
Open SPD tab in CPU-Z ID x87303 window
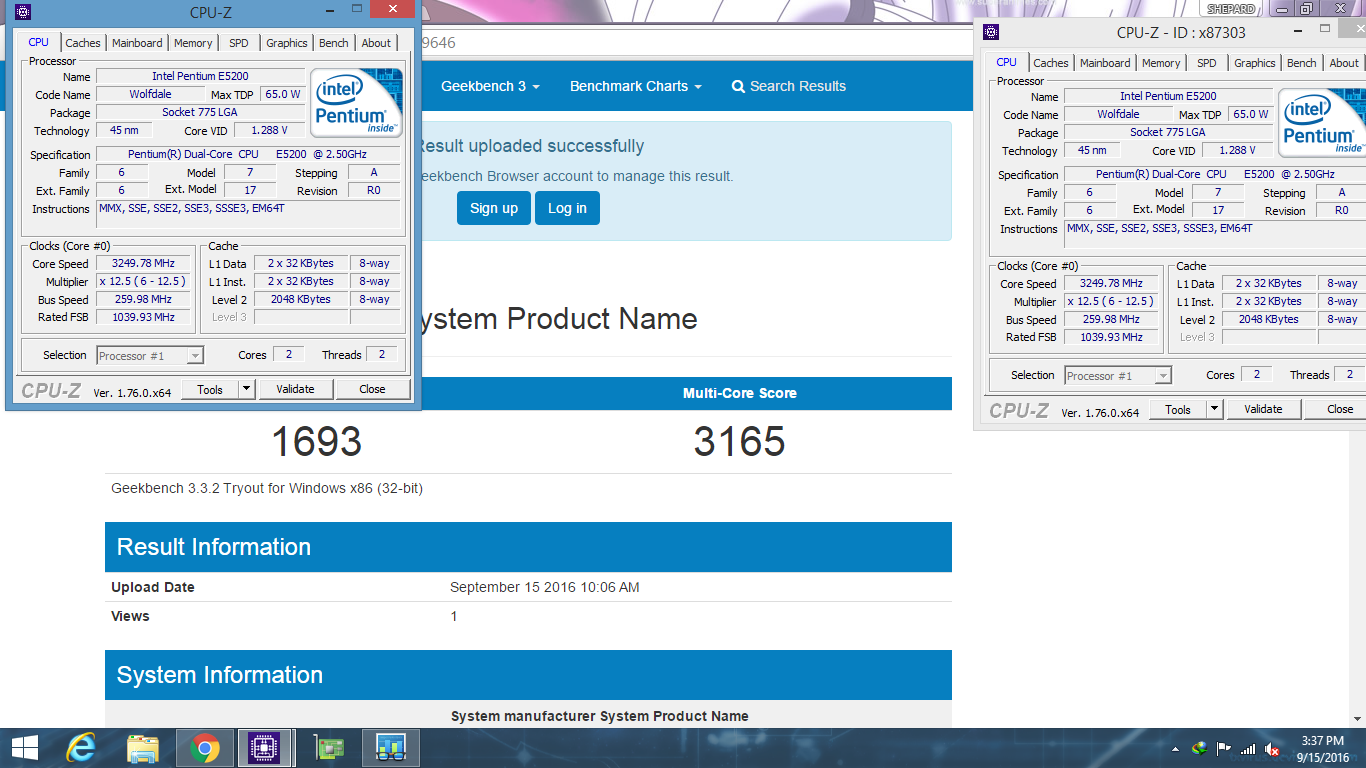(1207, 63)
